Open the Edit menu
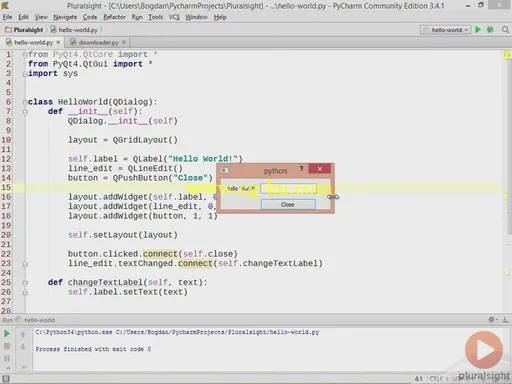Screen dimensions: 512x384 23,17
